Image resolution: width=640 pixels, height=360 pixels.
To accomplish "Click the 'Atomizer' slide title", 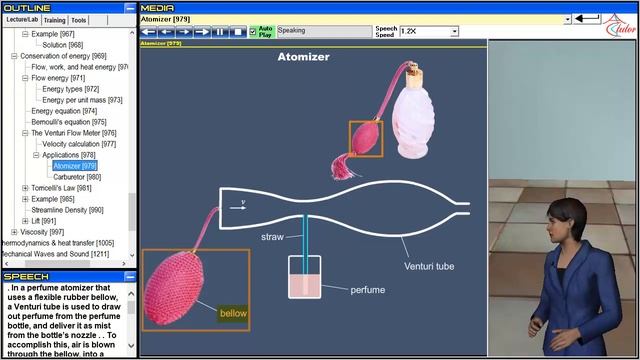I will 303,57.
